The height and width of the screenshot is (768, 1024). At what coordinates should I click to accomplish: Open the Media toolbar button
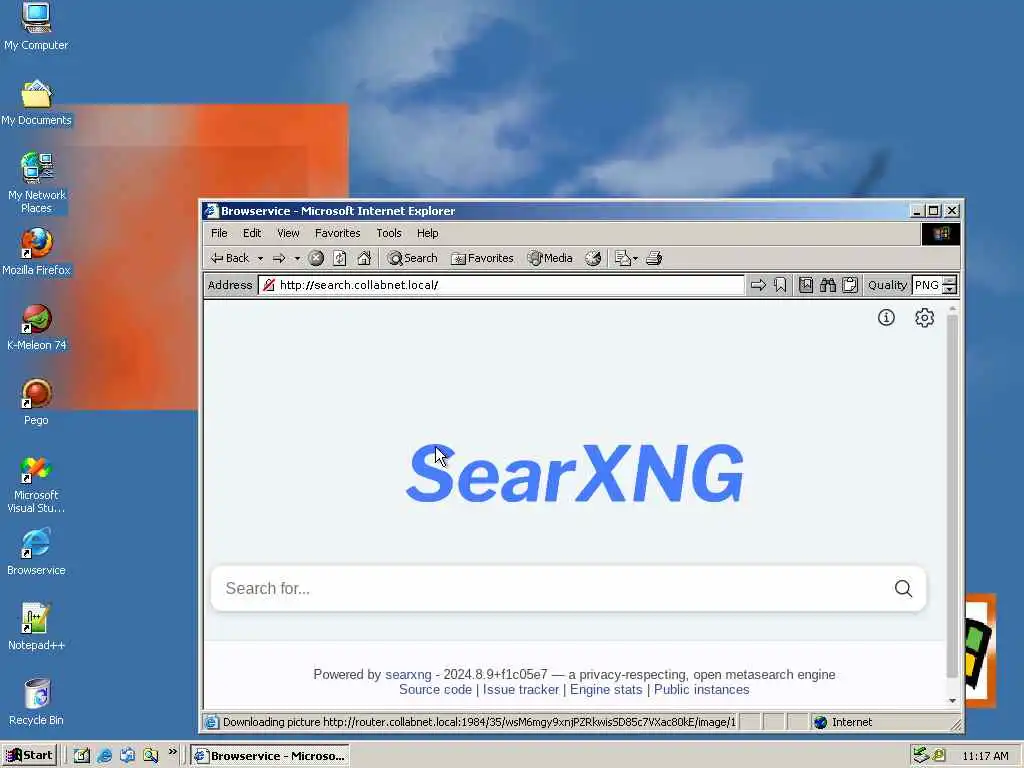tap(550, 259)
